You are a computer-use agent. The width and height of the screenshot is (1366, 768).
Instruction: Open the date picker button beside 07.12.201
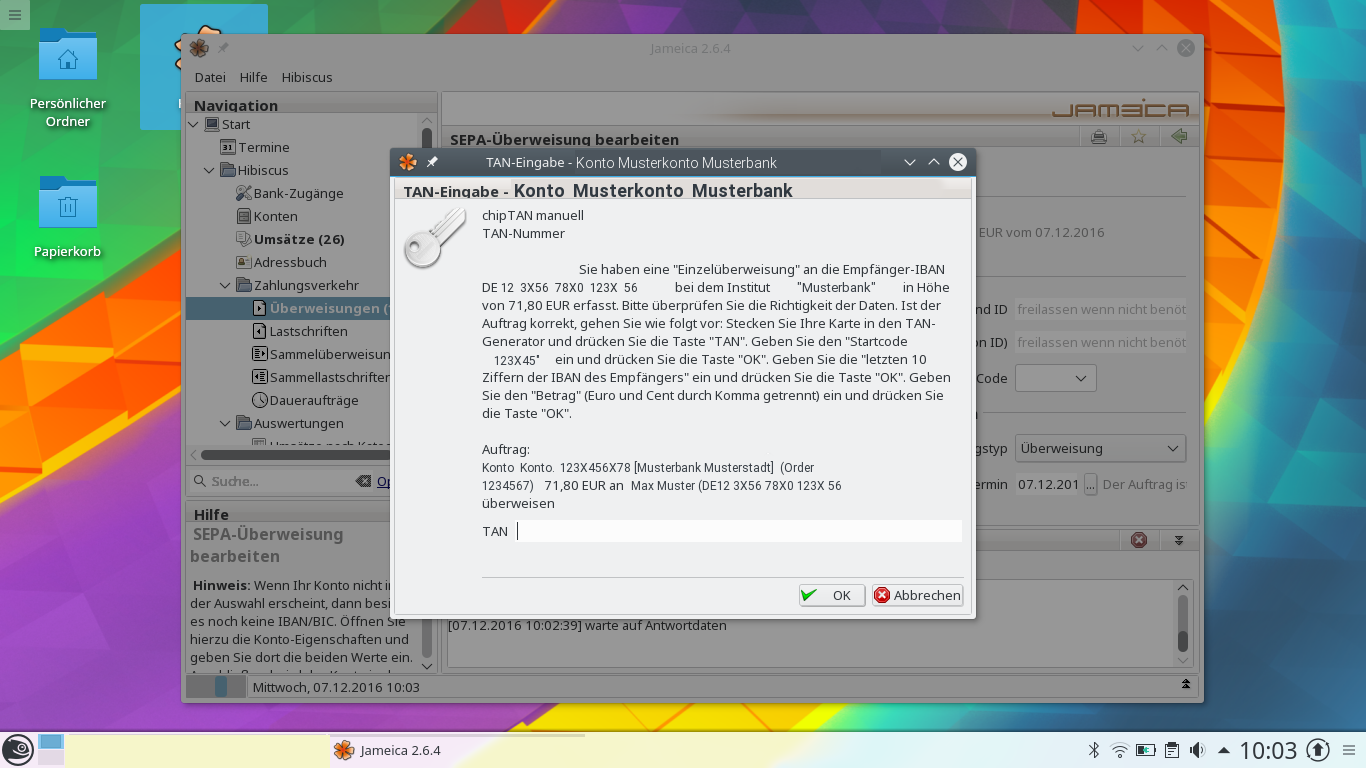click(1090, 484)
